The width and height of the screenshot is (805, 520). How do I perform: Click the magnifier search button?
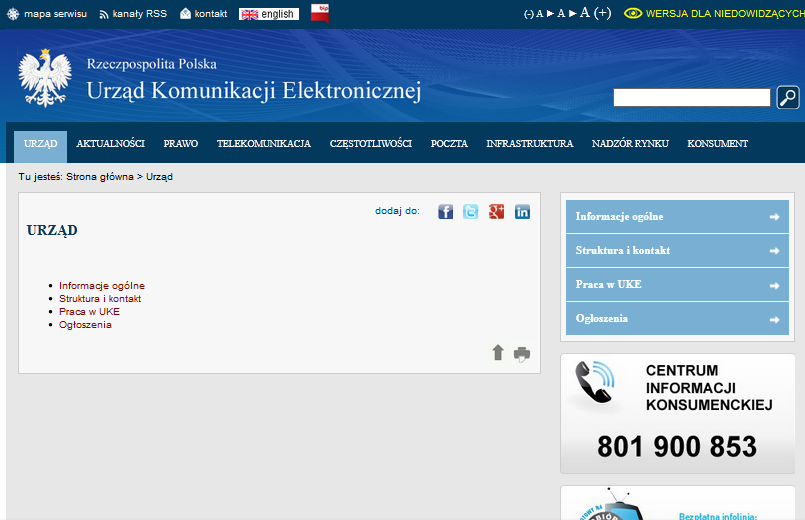coord(788,97)
